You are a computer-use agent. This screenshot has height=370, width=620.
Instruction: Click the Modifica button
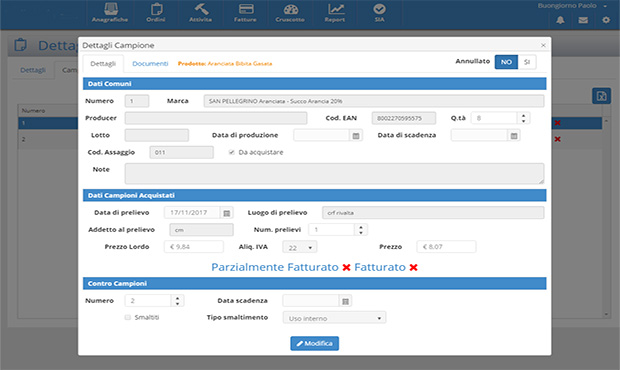(314, 344)
